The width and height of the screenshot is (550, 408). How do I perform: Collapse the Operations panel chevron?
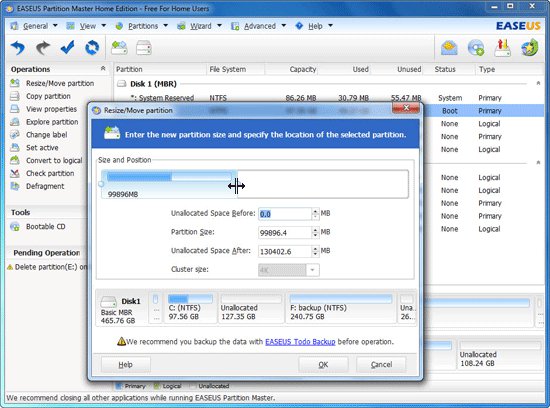103,68
